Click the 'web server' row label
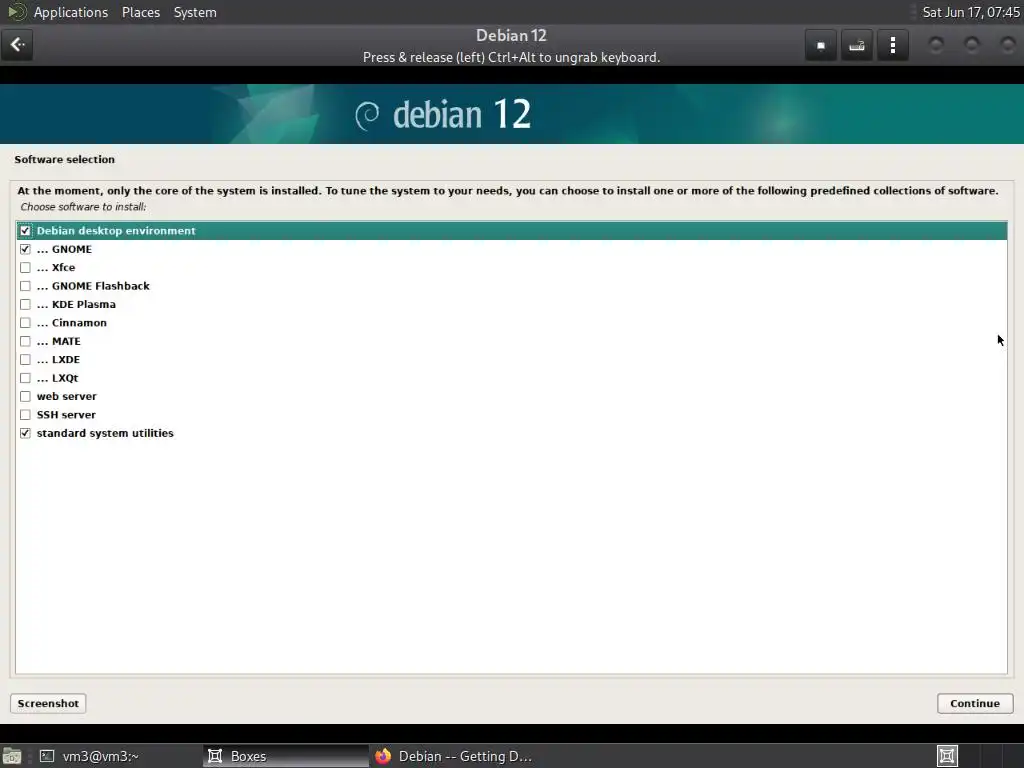Image resolution: width=1024 pixels, height=768 pixels. [x=67, y=396]
